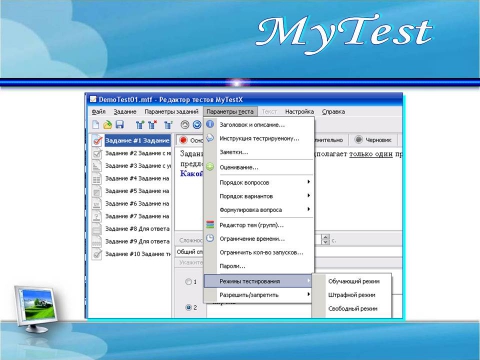Open the Задание menu

pos(125,112)
